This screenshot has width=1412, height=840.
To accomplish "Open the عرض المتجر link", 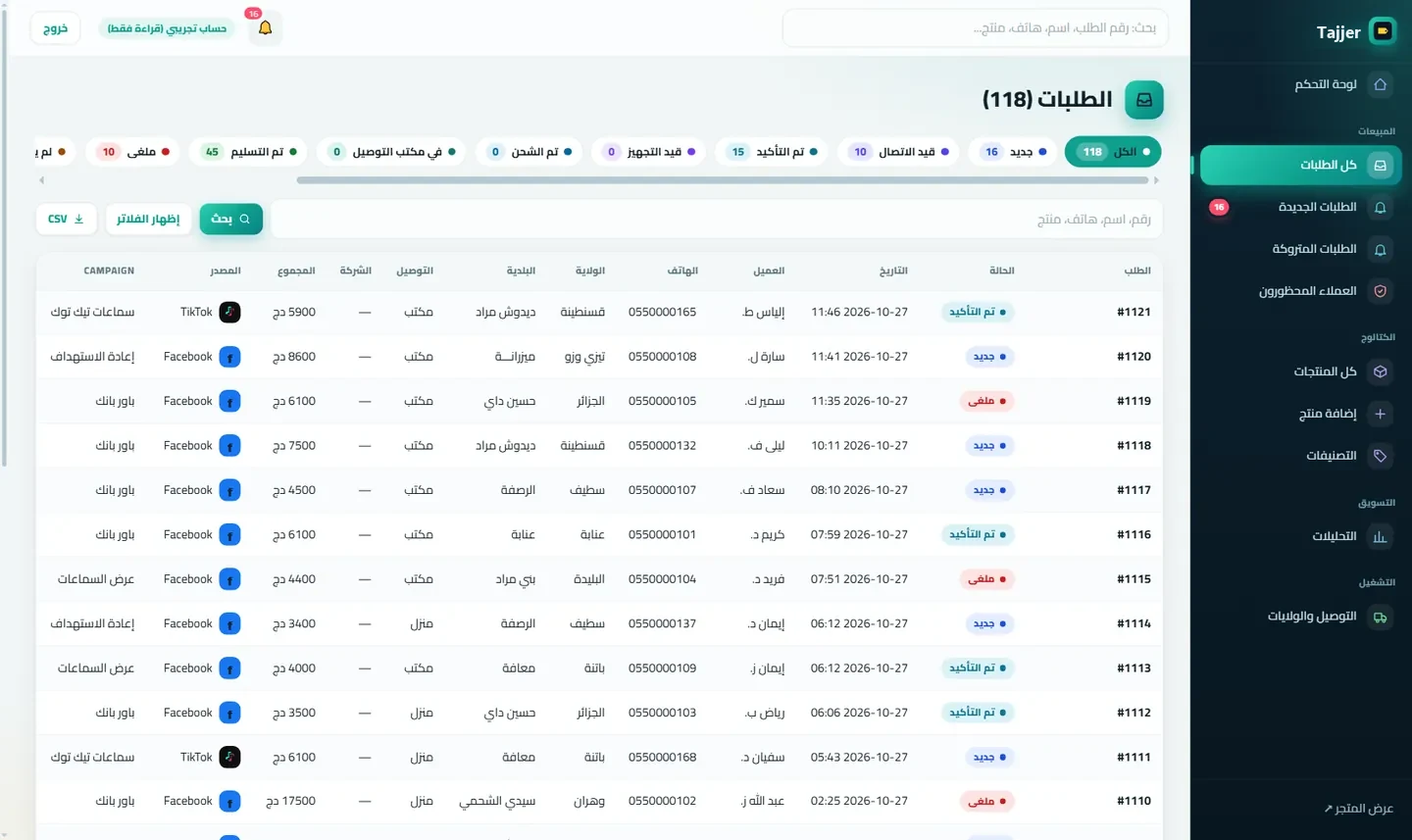I will pos(1359,809).
